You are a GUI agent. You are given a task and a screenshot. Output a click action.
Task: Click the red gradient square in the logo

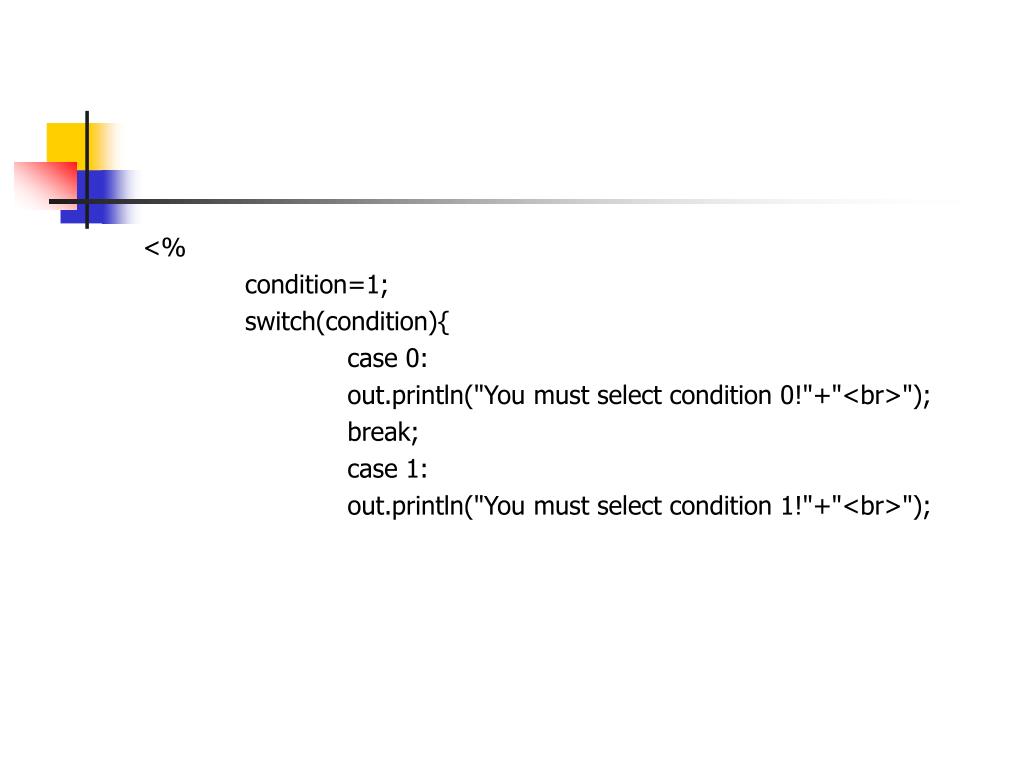[x=45, y=186]
